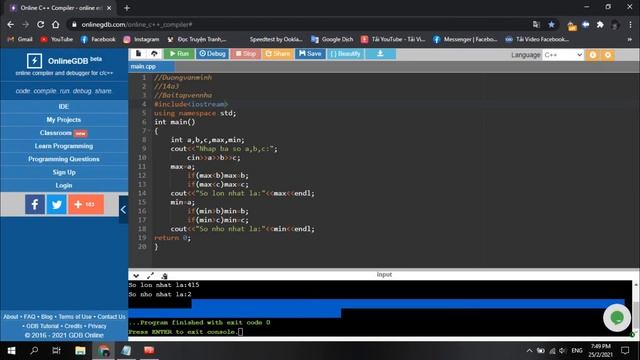The image size is (640, 360).
Task: Create a new file with the toolbar icon
Action: click(138, 53)
